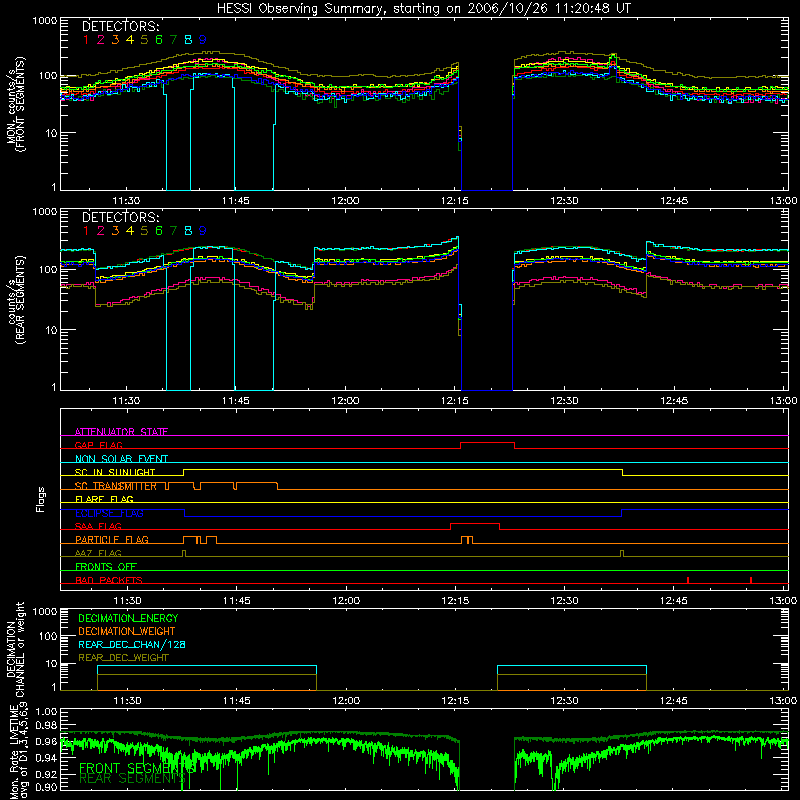This screenshot has height=800, width=800.
Task: Select green detector 6 in rear segments legend
Action: coord(159,231)
